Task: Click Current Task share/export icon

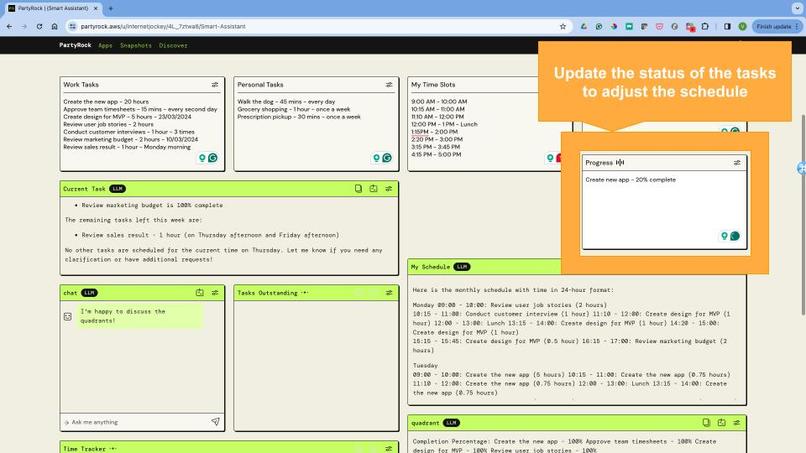Action: click(373, 189)
